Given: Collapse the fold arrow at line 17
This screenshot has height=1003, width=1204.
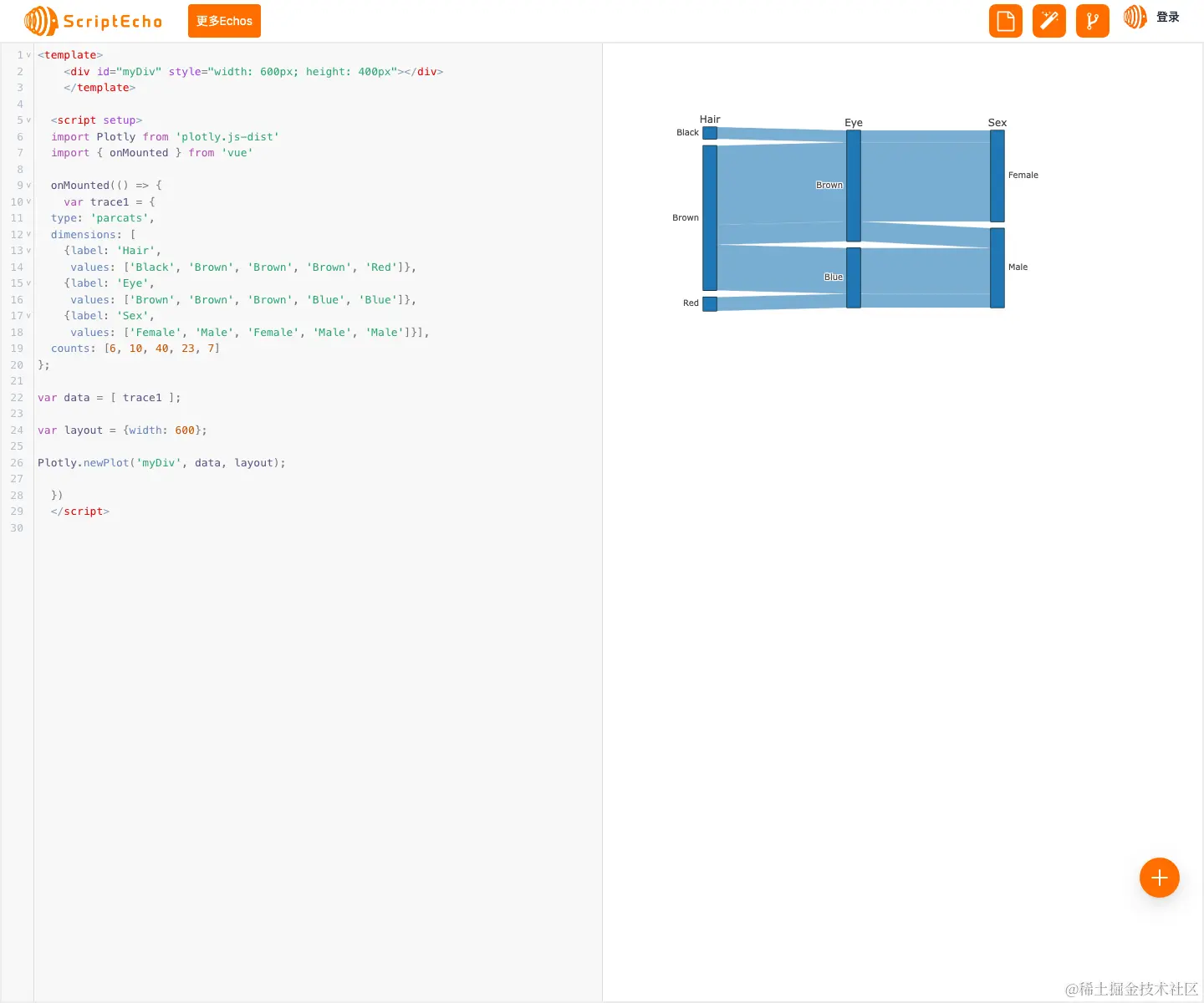Looking at the screenshot, I should 28,316.
